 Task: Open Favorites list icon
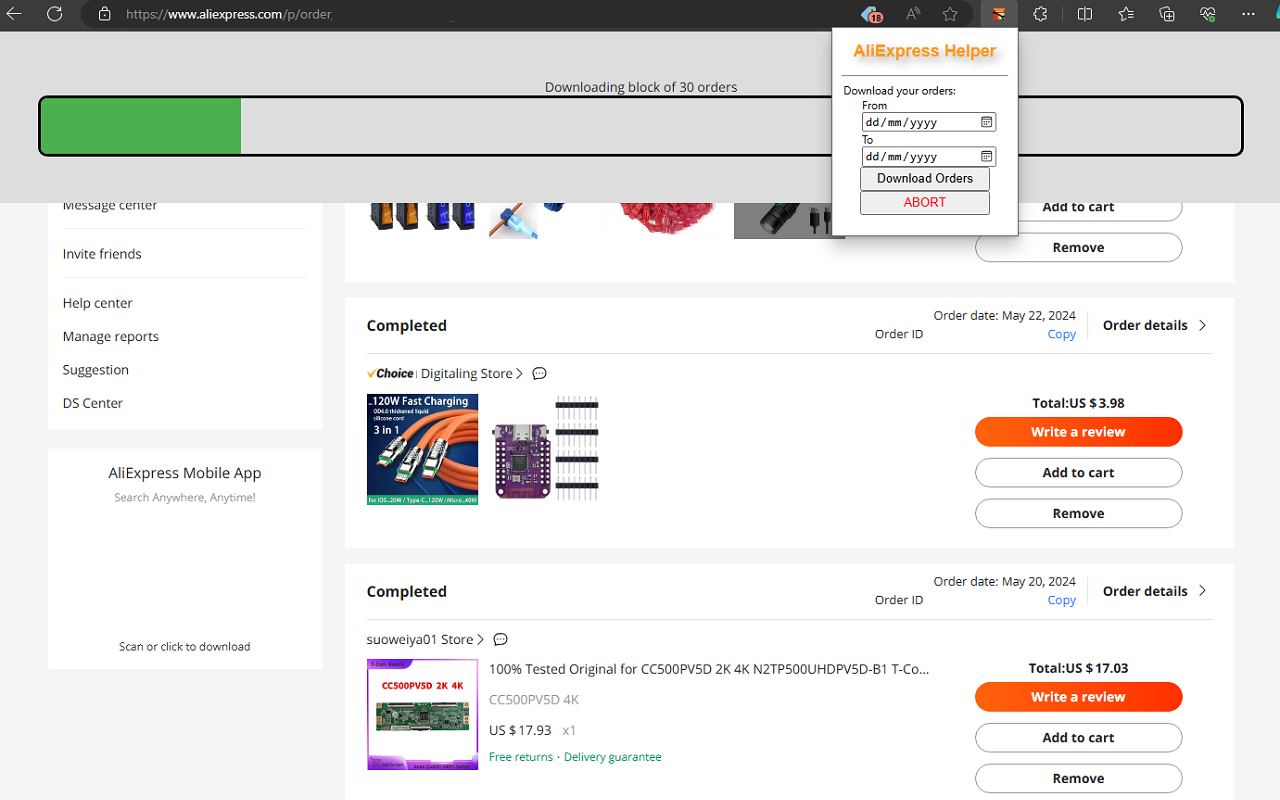1126,14
